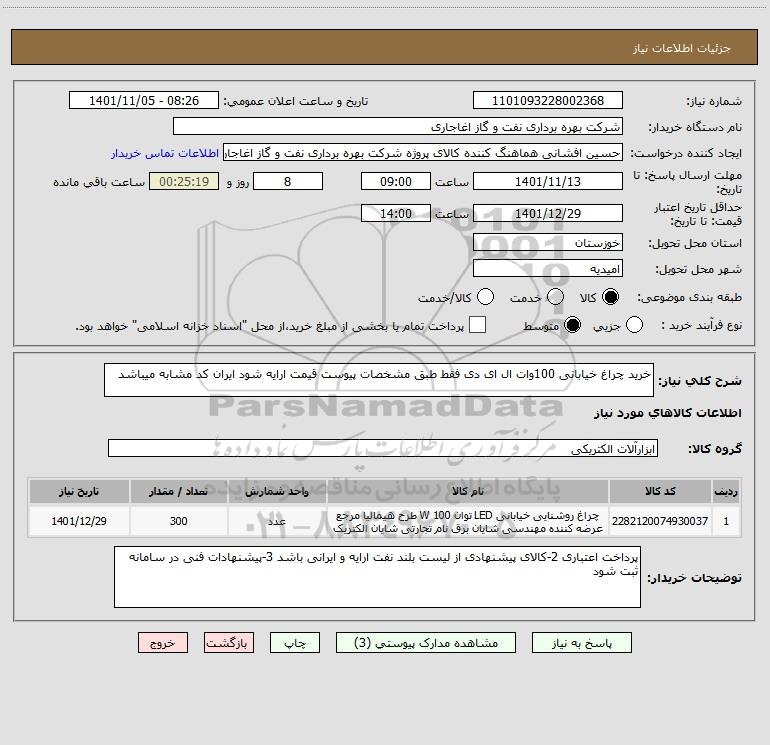Screen dimensions: 770x745
Task: Select the کالا/خدمت radio button
Action: pos(485,297)
